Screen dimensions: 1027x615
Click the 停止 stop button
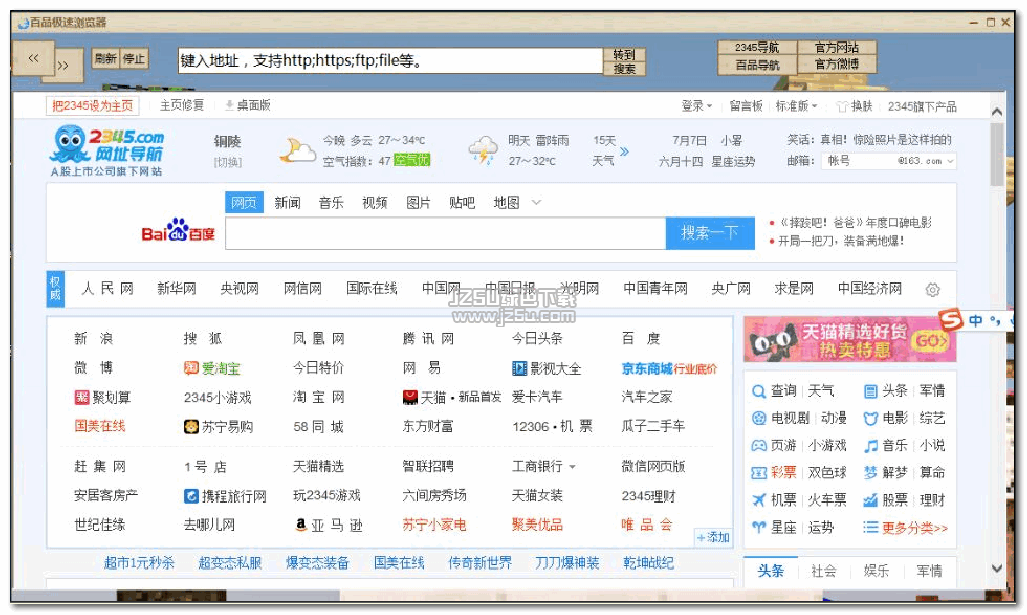(134, 59)
